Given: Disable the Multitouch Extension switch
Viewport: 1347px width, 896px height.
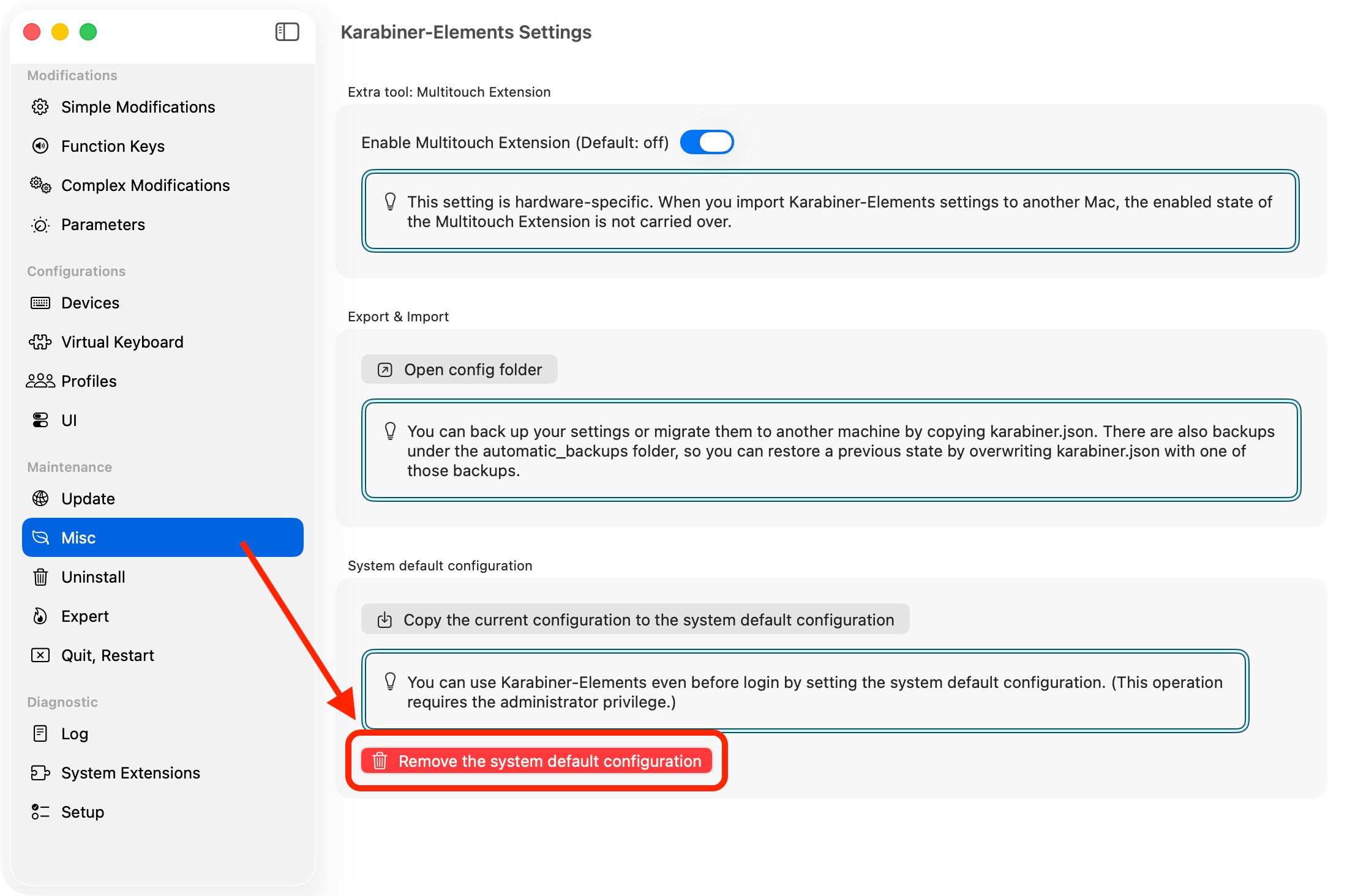Looking at the screenshot, I should [x=707, y=142].
